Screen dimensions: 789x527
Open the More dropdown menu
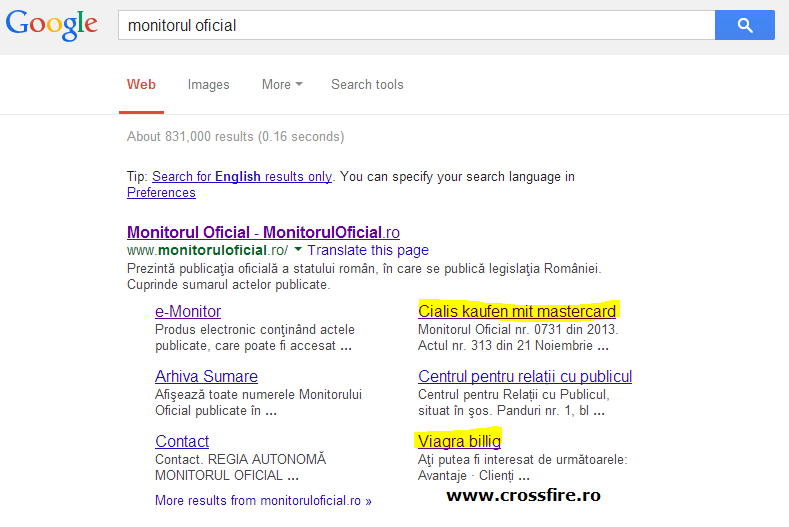282,85
